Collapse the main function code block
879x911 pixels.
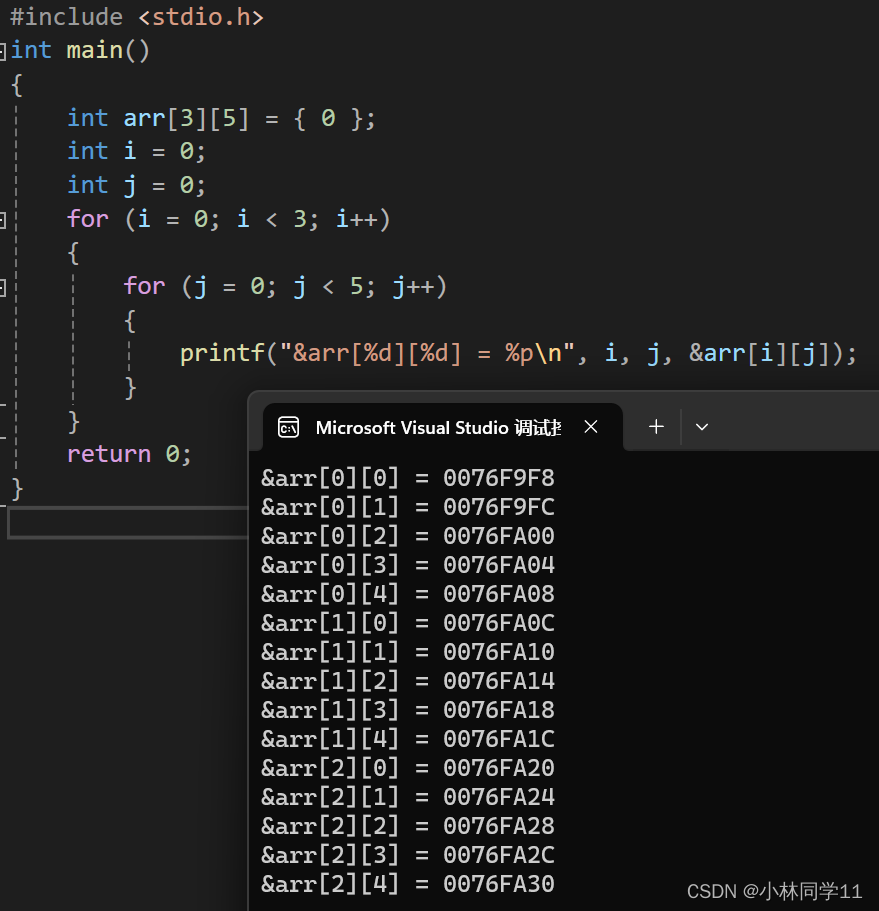(x=2, y=51)
